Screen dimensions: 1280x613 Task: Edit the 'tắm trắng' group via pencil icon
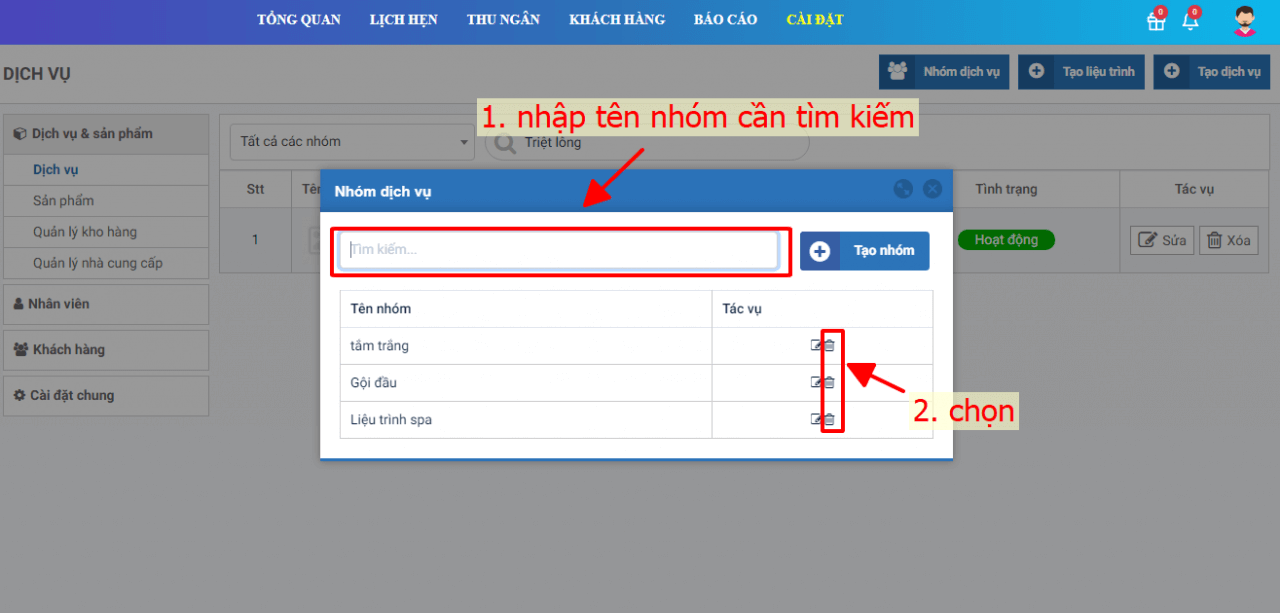tap(816, 346)
